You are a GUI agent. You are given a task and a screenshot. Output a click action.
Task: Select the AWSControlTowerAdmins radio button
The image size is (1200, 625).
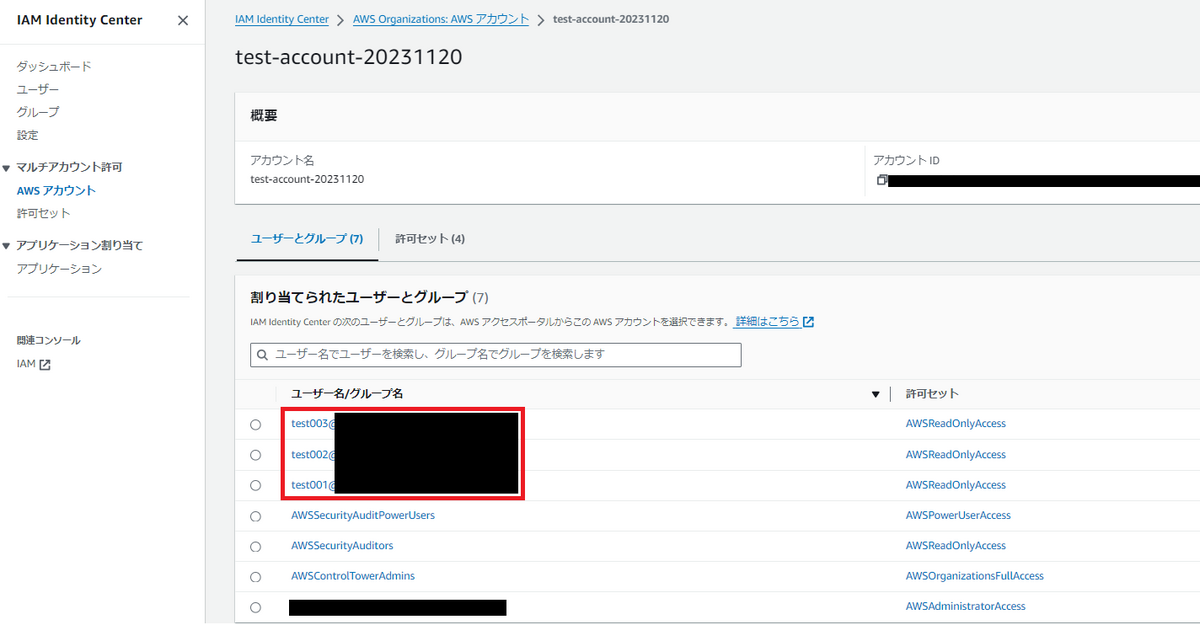point(256,577)
